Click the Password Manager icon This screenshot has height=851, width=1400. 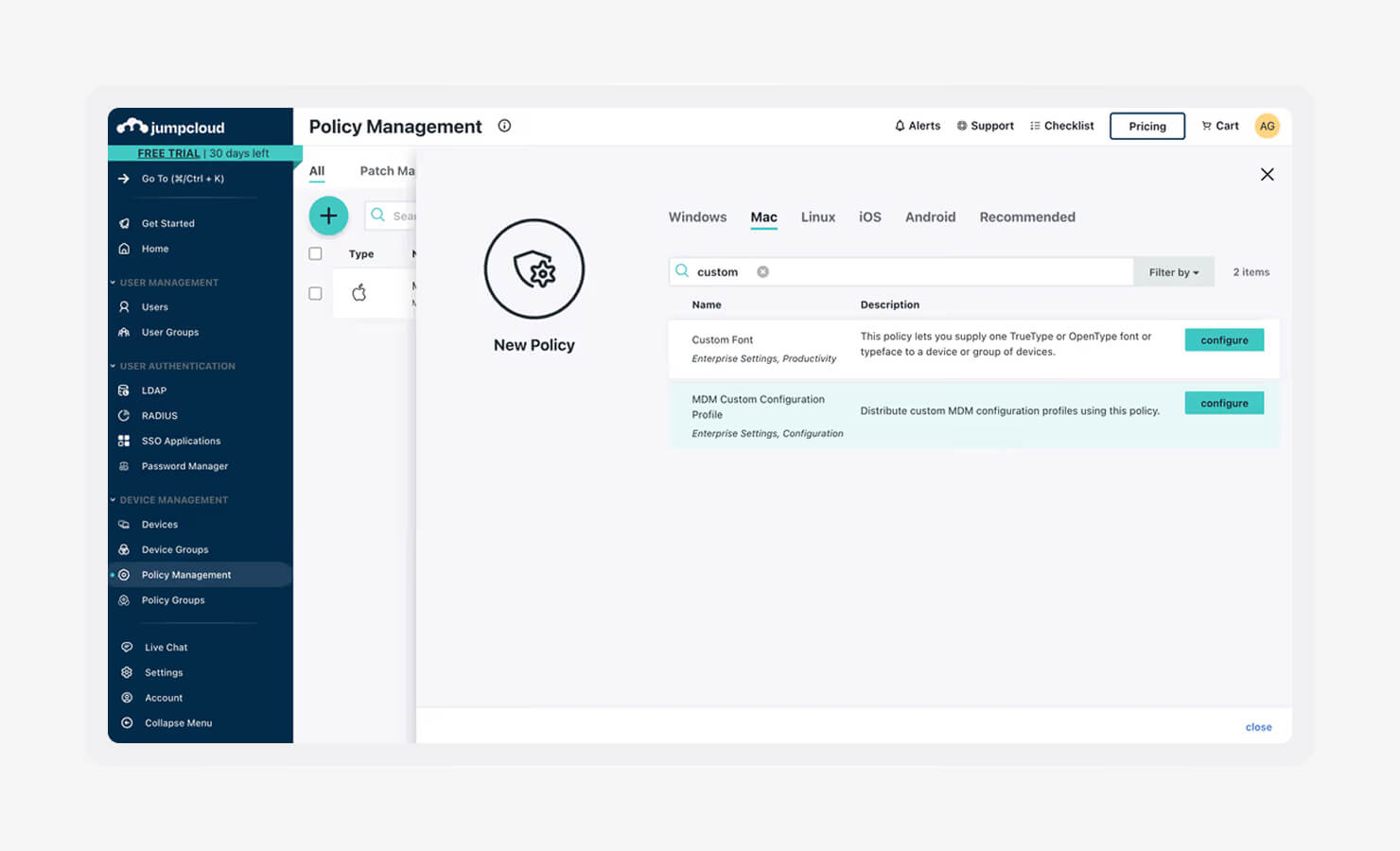124,466
